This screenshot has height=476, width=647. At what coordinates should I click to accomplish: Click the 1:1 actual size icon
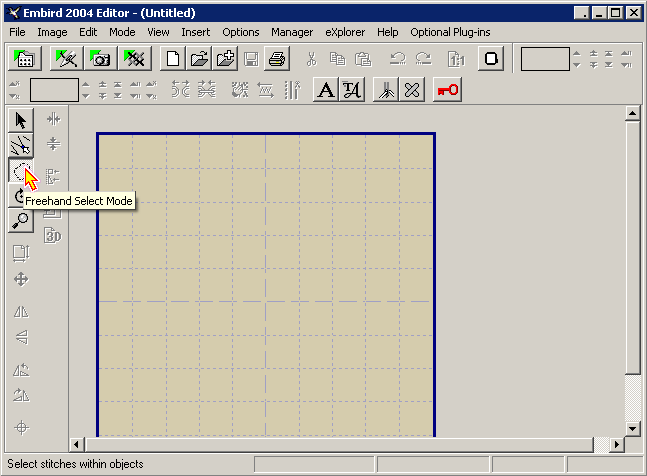tap(456, 59)
